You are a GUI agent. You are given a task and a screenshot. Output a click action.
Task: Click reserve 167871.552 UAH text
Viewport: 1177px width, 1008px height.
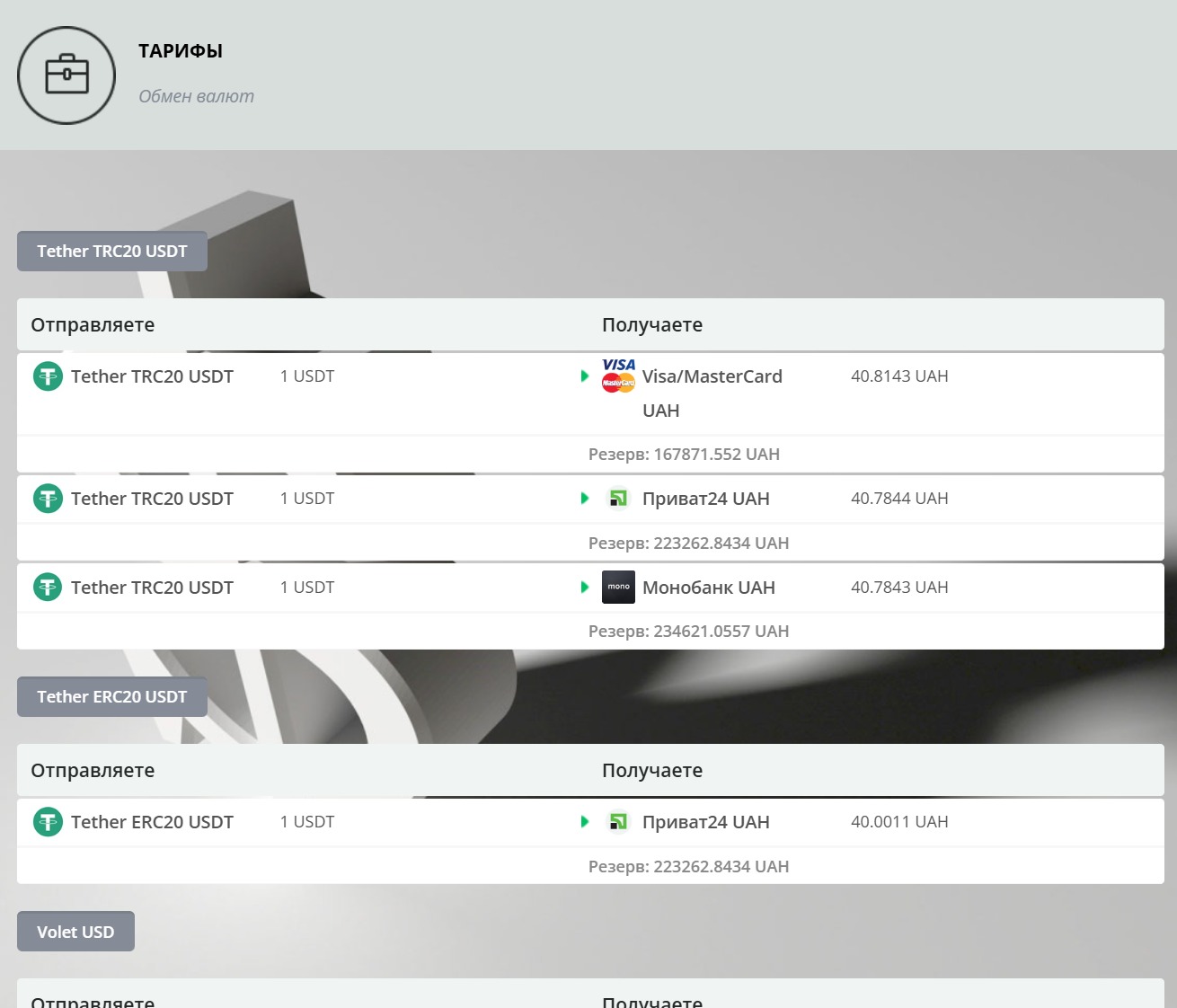684,455
